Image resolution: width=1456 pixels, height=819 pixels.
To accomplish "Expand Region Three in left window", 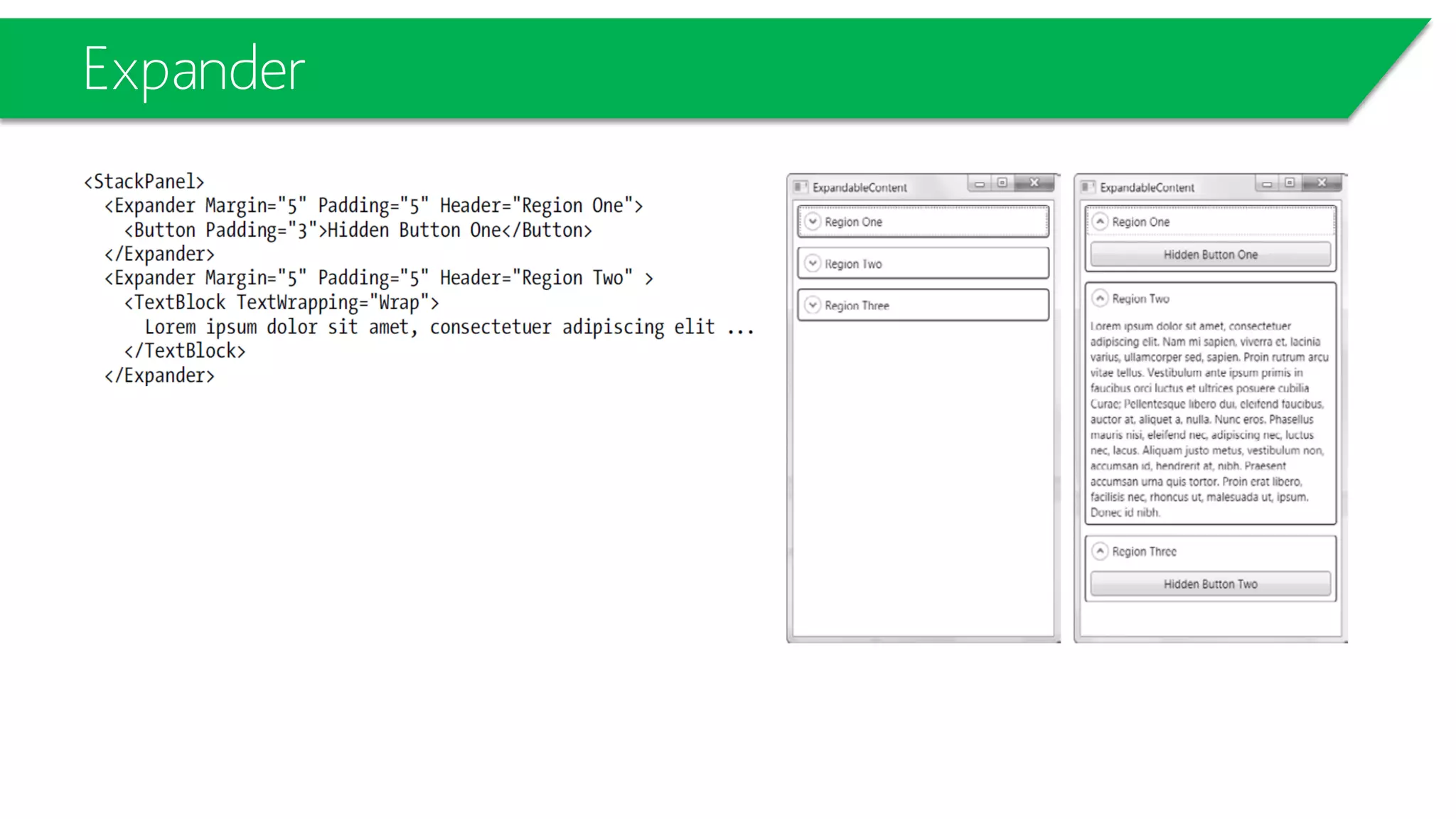I will point(813,306).
